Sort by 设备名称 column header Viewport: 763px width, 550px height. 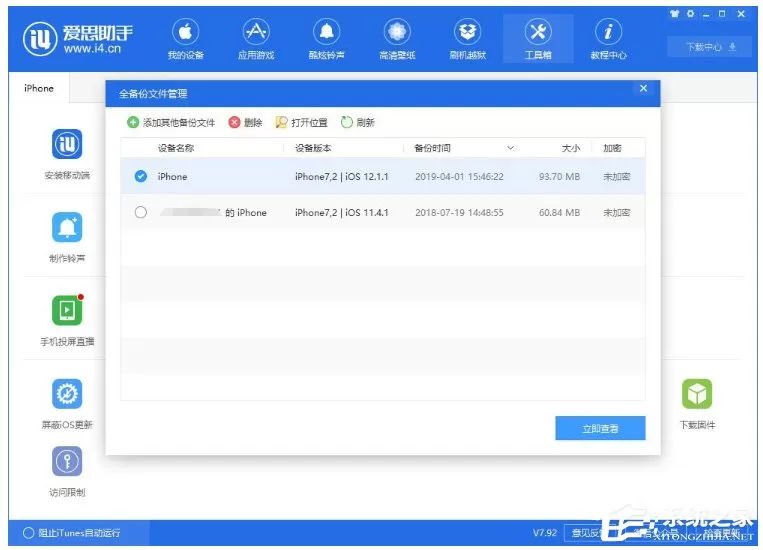(x=176, y=148)
